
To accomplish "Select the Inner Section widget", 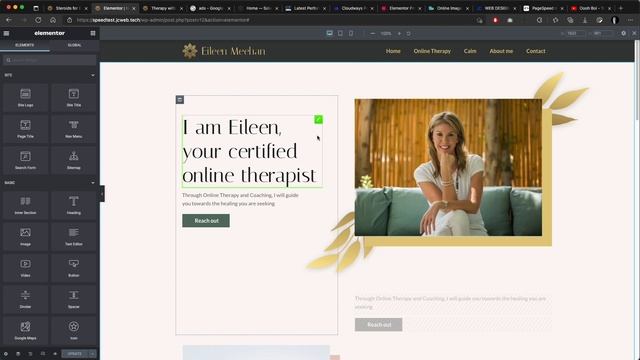I will pos(25,205).
